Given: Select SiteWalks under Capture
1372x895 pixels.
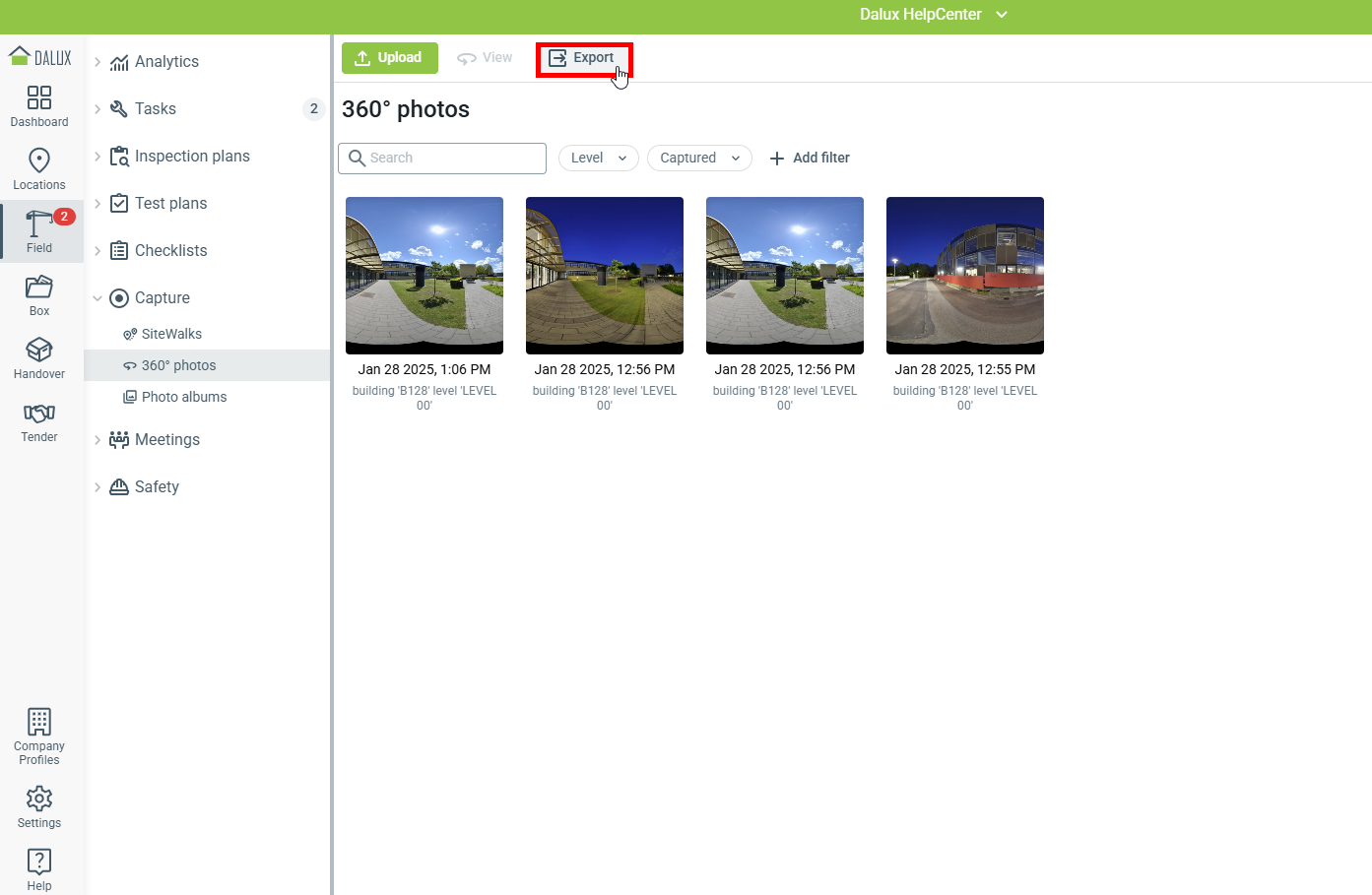Looking at the screenshot, I should click(171, 334).
